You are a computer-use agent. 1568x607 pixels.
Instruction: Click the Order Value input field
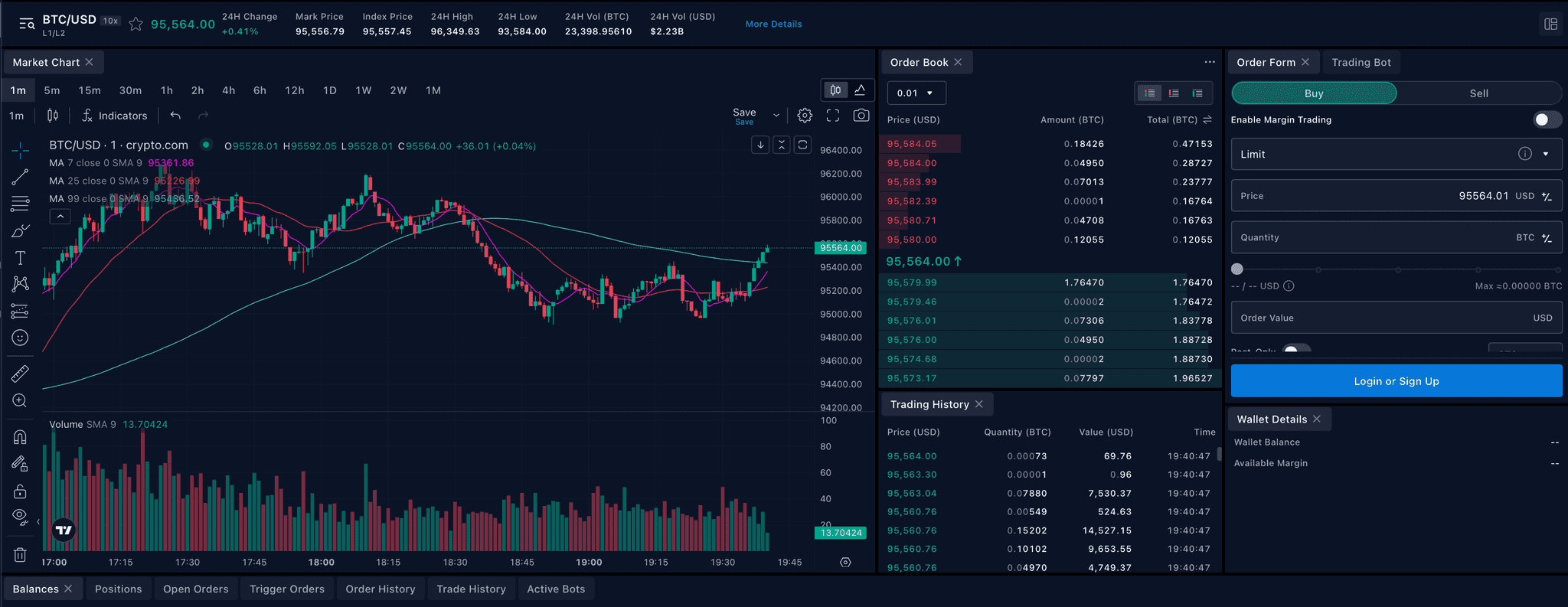tap(1396, 318)
